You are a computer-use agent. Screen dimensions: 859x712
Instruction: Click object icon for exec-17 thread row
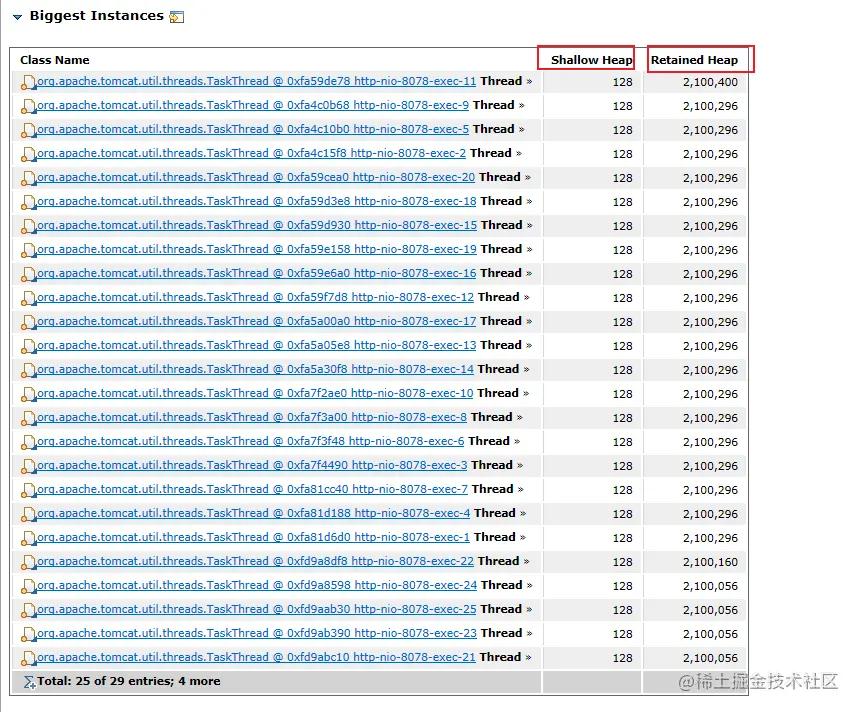pyautogui.click(x=28, y=322)
